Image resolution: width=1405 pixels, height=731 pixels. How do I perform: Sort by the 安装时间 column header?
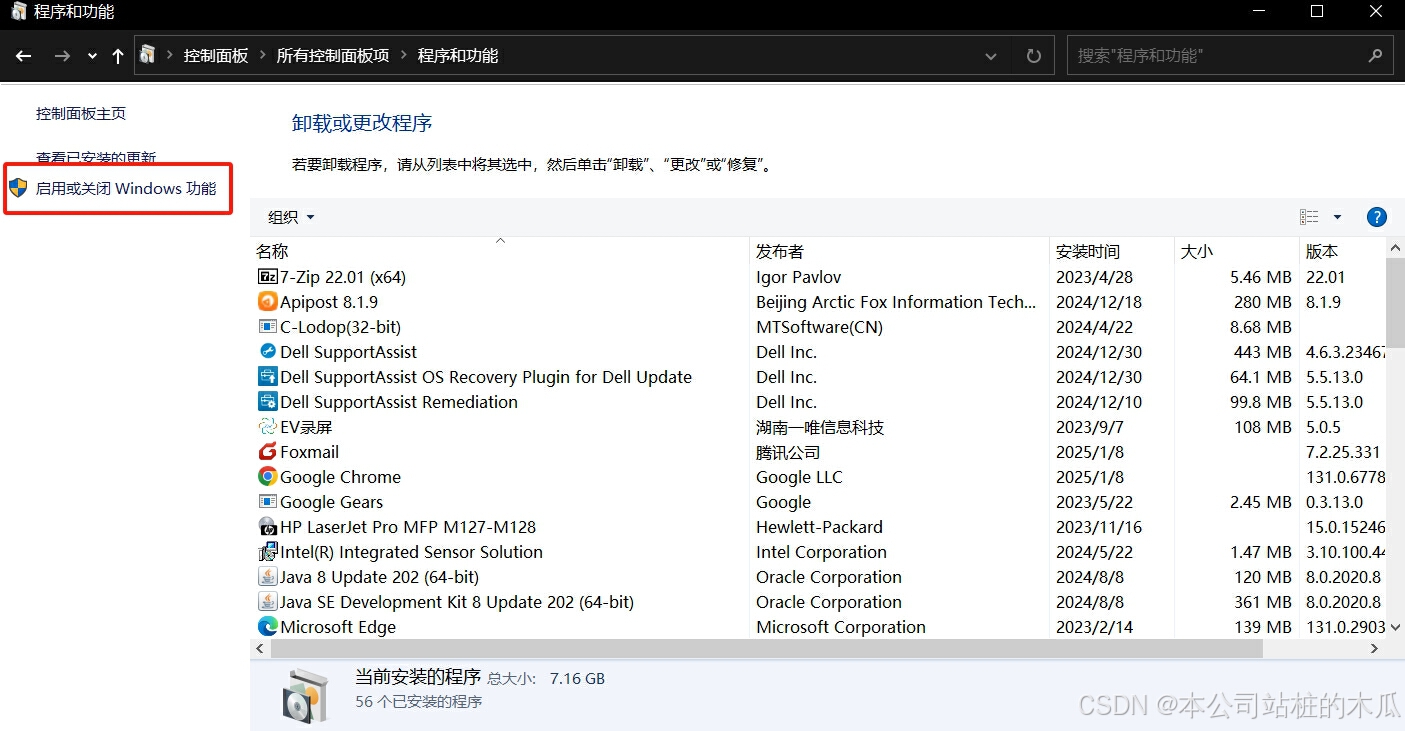pos(1111,251)
